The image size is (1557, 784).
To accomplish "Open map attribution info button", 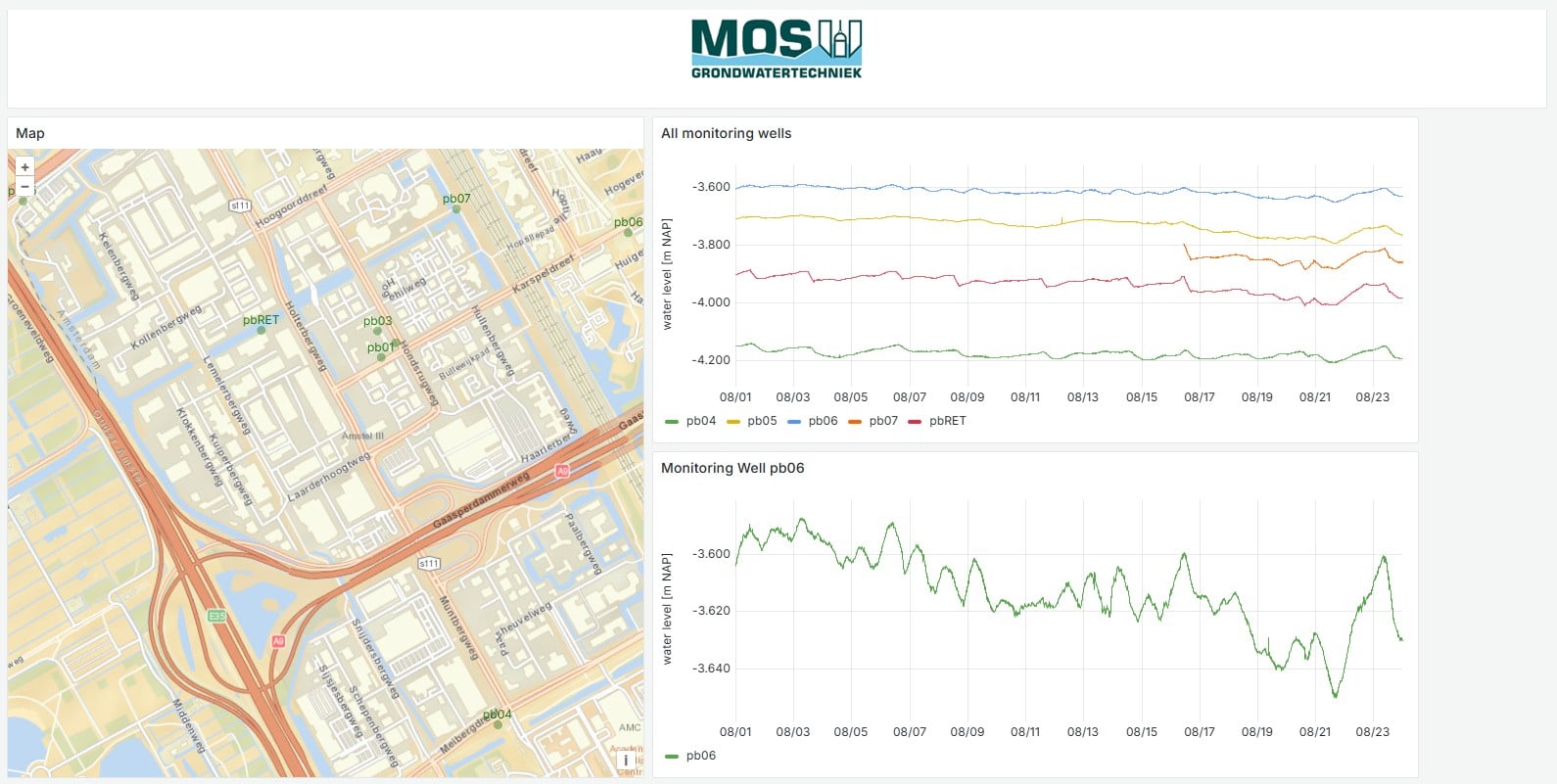I will pos(626,761).
